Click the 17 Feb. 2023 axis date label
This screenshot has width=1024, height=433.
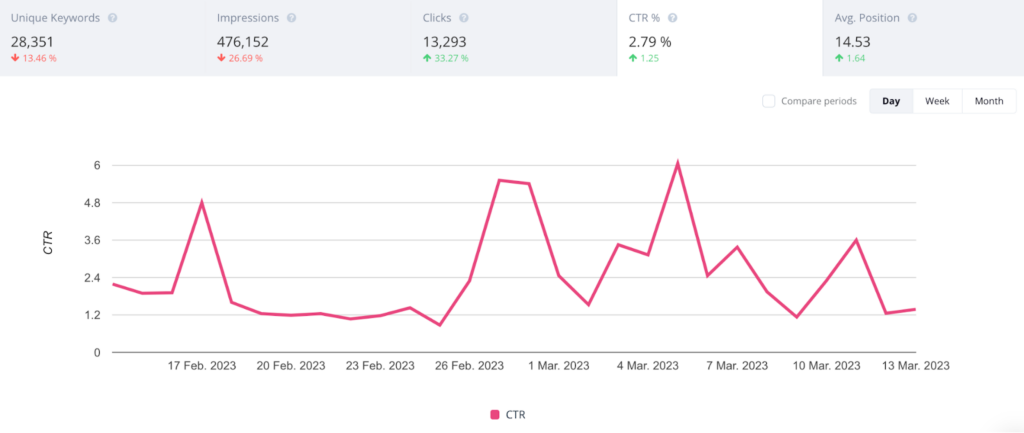[204, 366]
